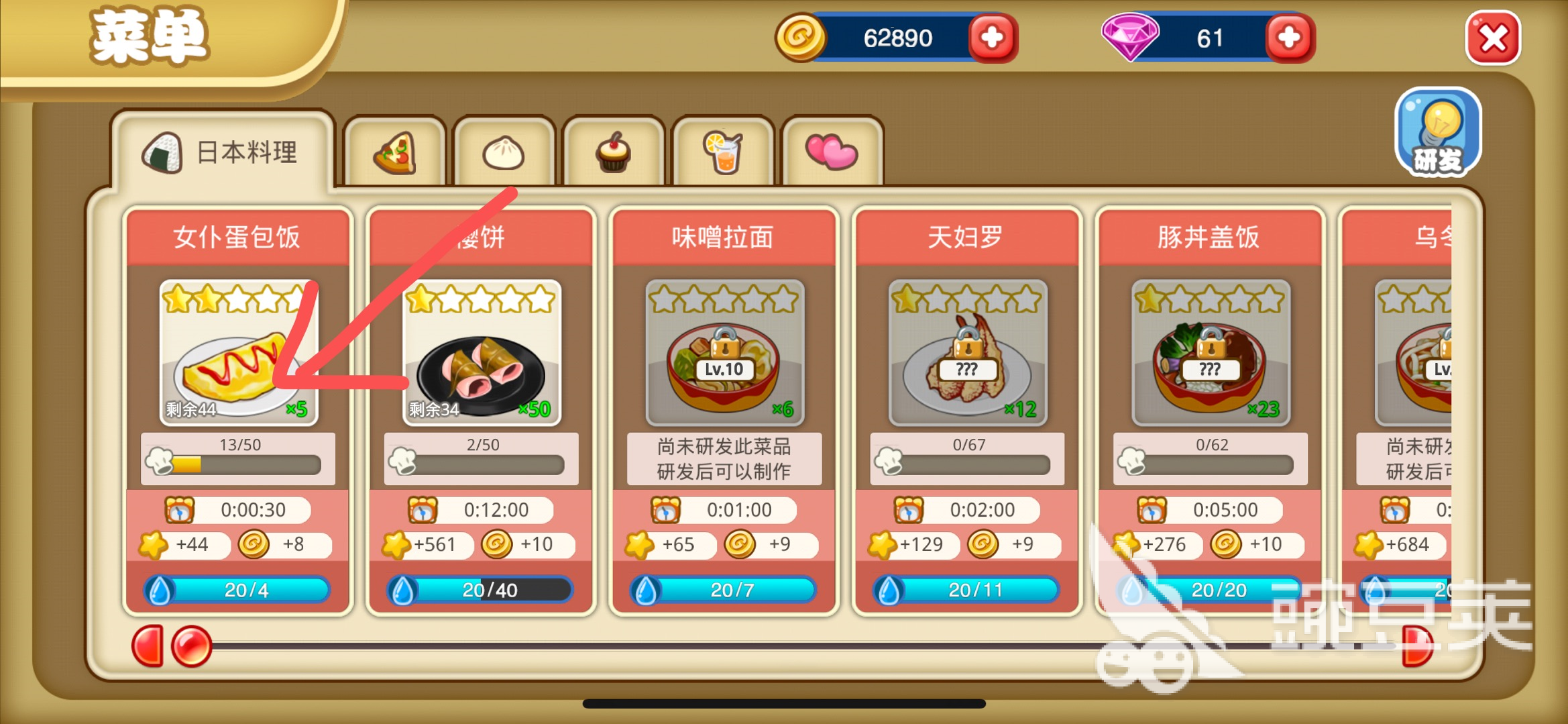1568x724 pixels.
Task: Click the left scroll arrow button
Action: 148,646
